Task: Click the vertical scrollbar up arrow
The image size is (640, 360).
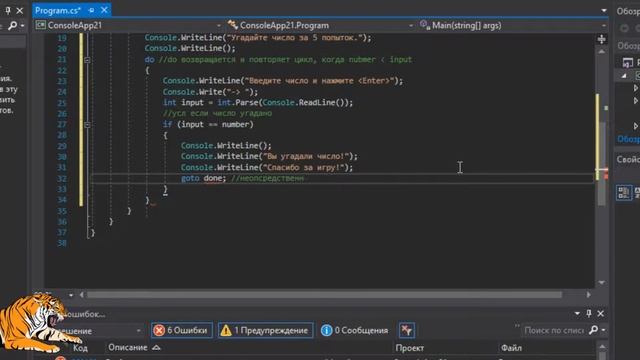Action: point(602,52)
